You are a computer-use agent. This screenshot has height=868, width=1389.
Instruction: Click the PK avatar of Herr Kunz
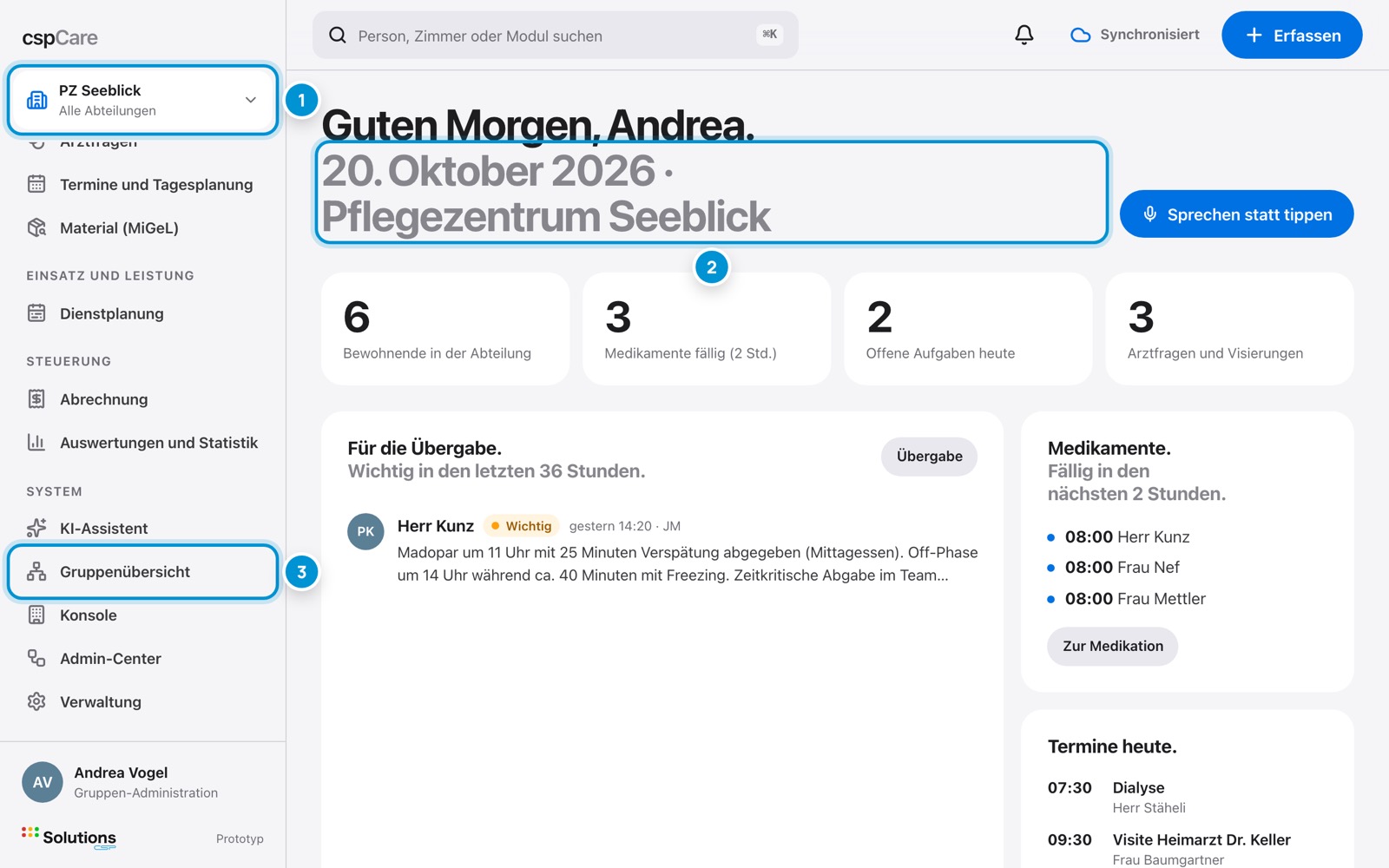365,531
